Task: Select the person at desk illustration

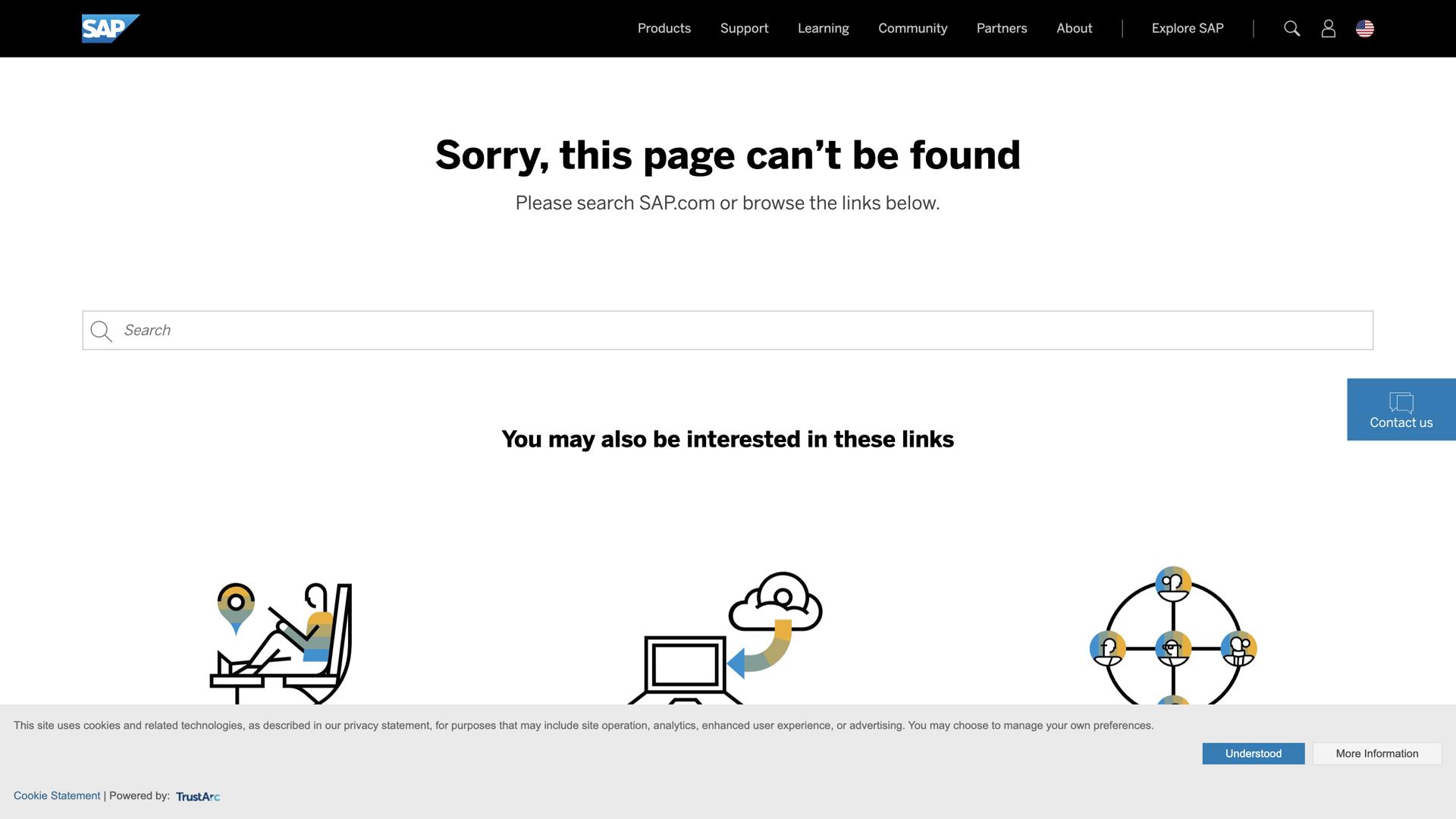Action: 281,643
